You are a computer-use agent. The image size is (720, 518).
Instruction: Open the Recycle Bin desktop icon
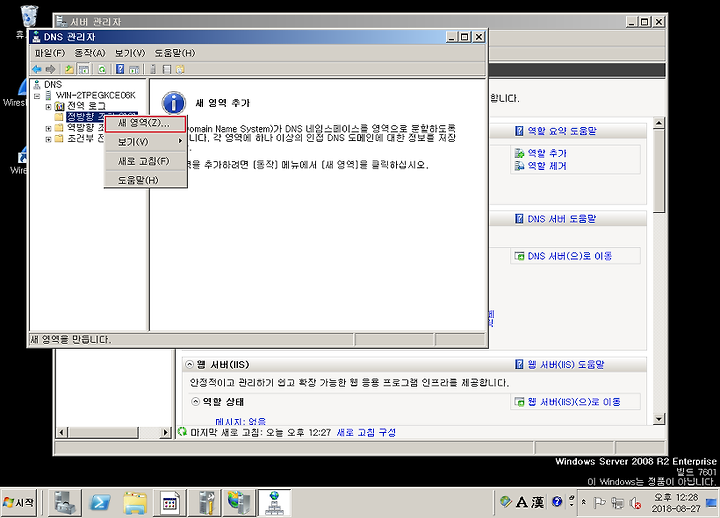coord(29,17)
